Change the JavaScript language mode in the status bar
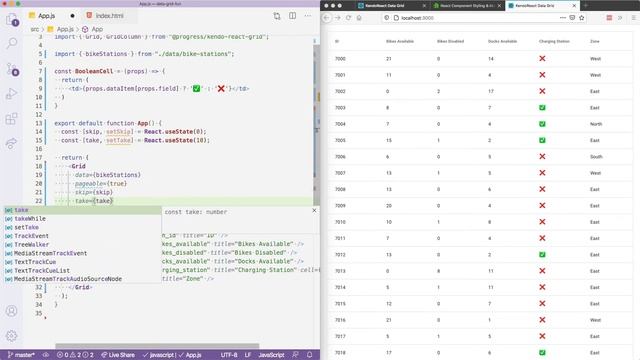Screen dimensions: 640x360 (x=271, y=355)
